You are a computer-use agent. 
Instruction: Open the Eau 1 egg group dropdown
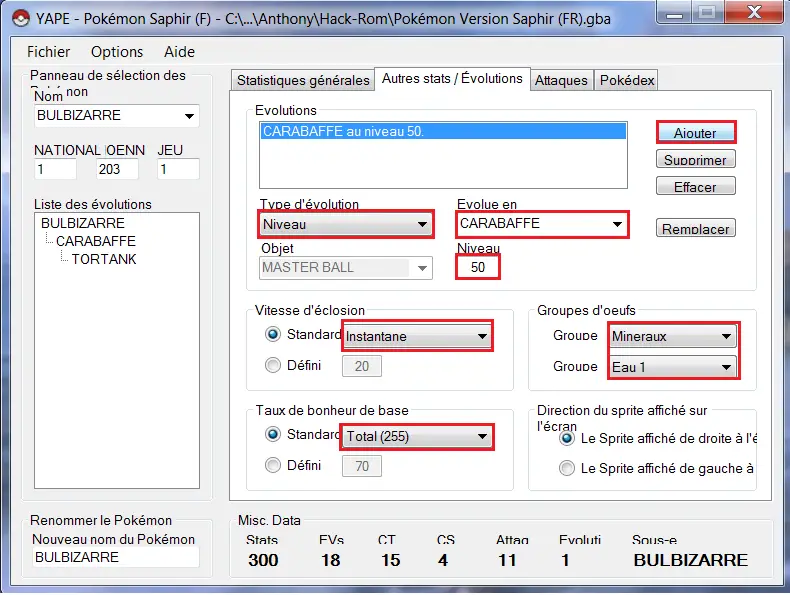[x=673, y=367]
